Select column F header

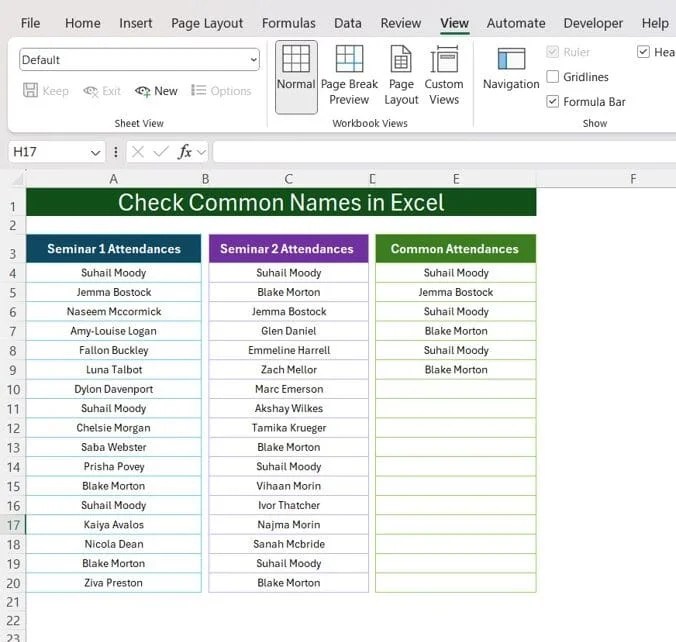coord(633,179)
